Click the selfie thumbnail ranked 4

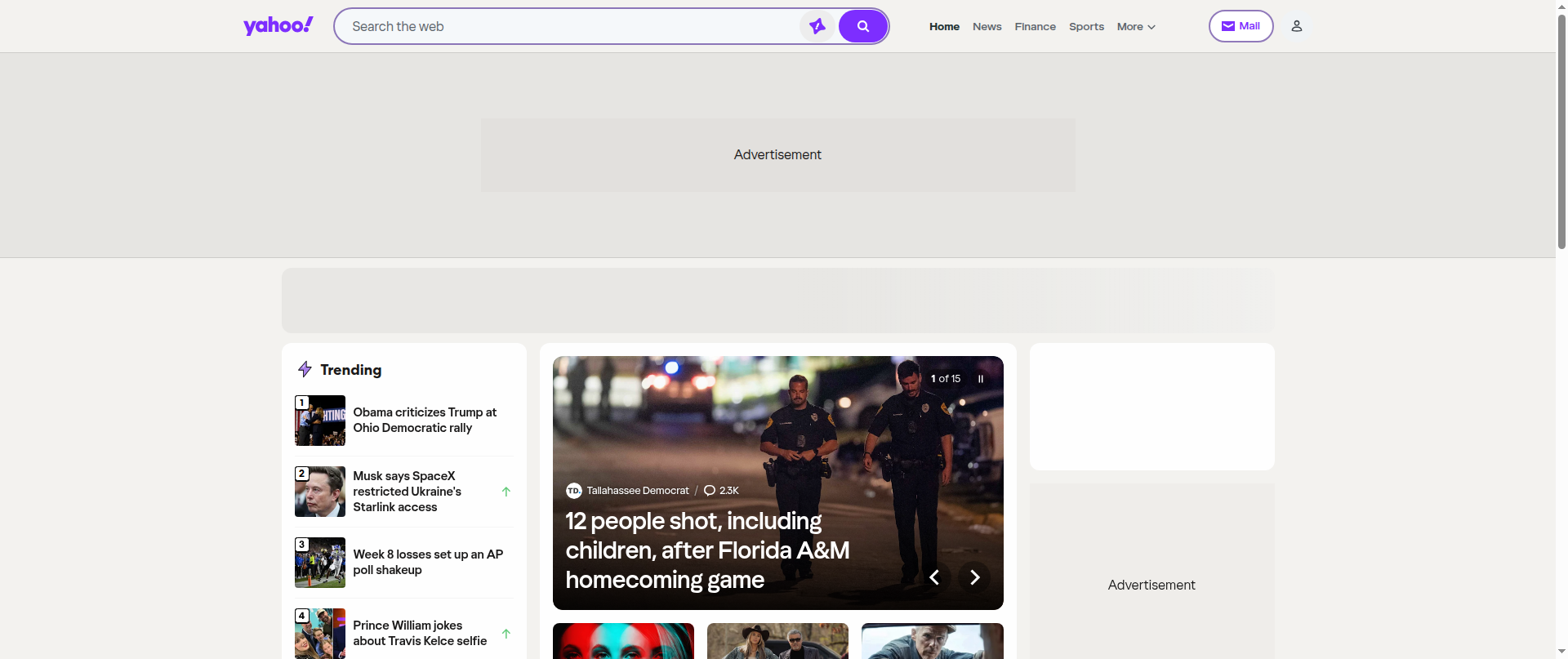320,634
